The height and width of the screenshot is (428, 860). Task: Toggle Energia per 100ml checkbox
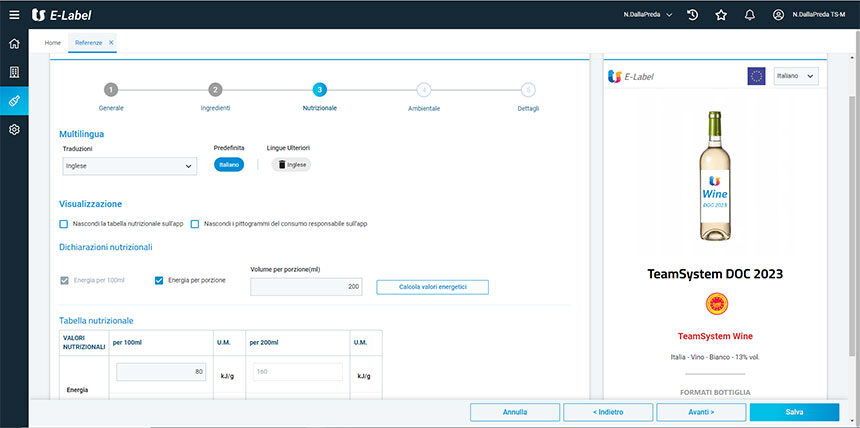point(64,280)
